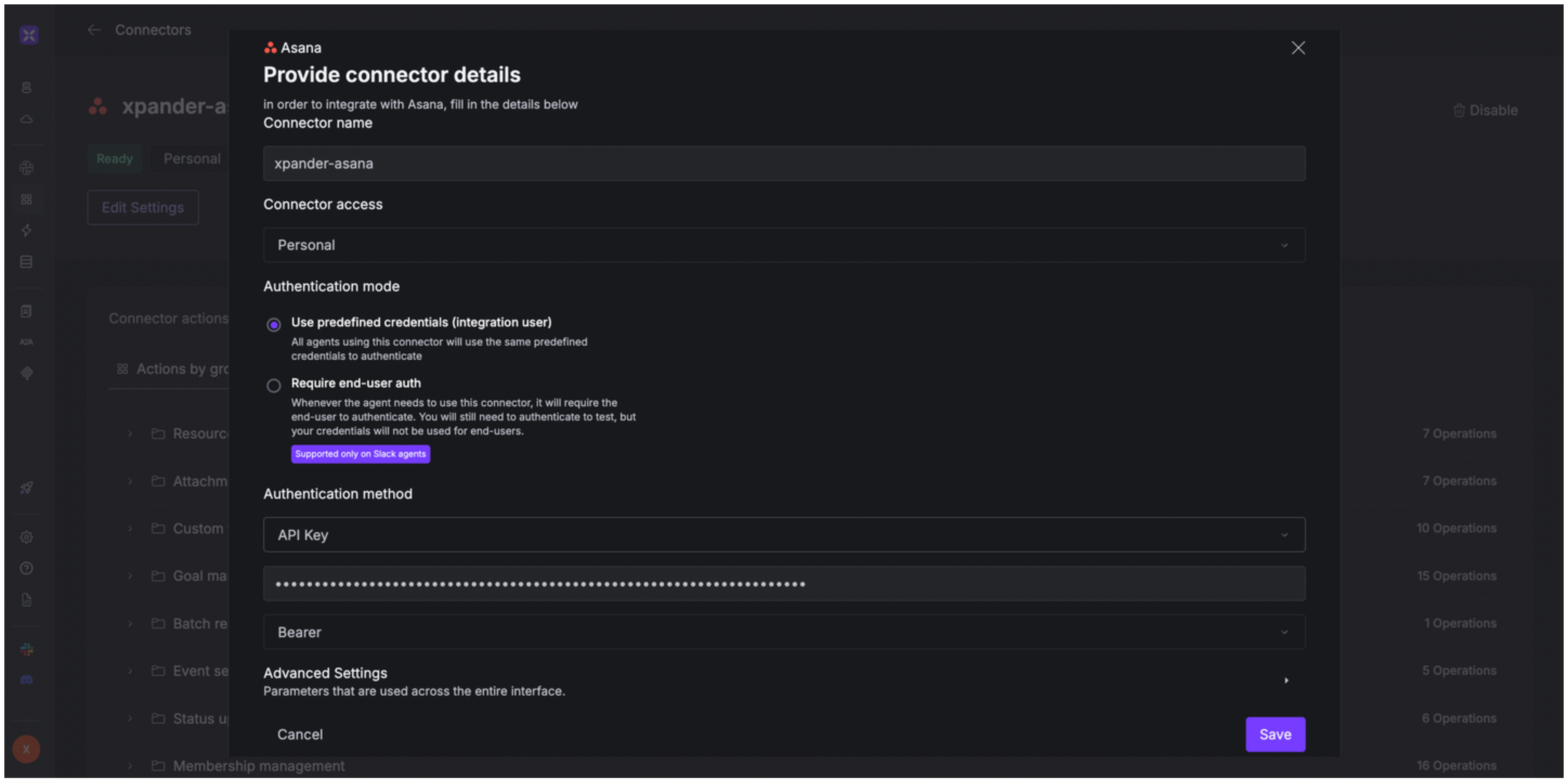The width and height of the screenshot is (1568, 782).
Task: Open the Slack icon in sidebar
Action: pyautogui.click(x=27, y=649)
